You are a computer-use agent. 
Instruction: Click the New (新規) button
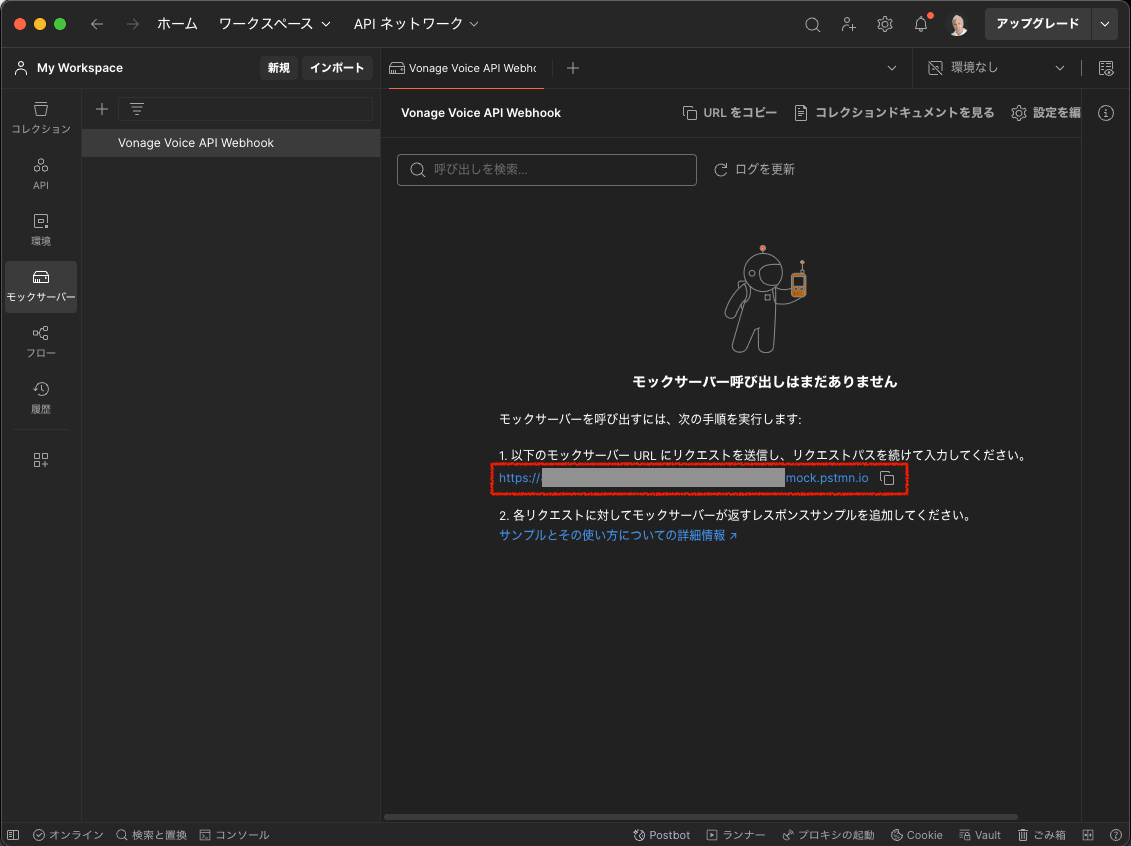coord(278,68)
